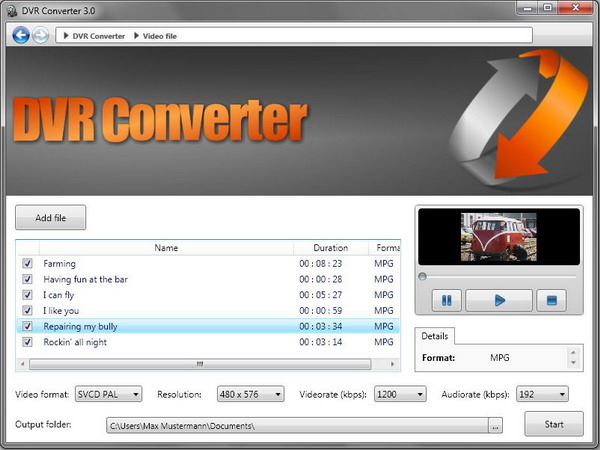This screenshot has width=600, height=450.
Task: Open the Audiorate 192 dropdown
Action: (x=543, y=394)
